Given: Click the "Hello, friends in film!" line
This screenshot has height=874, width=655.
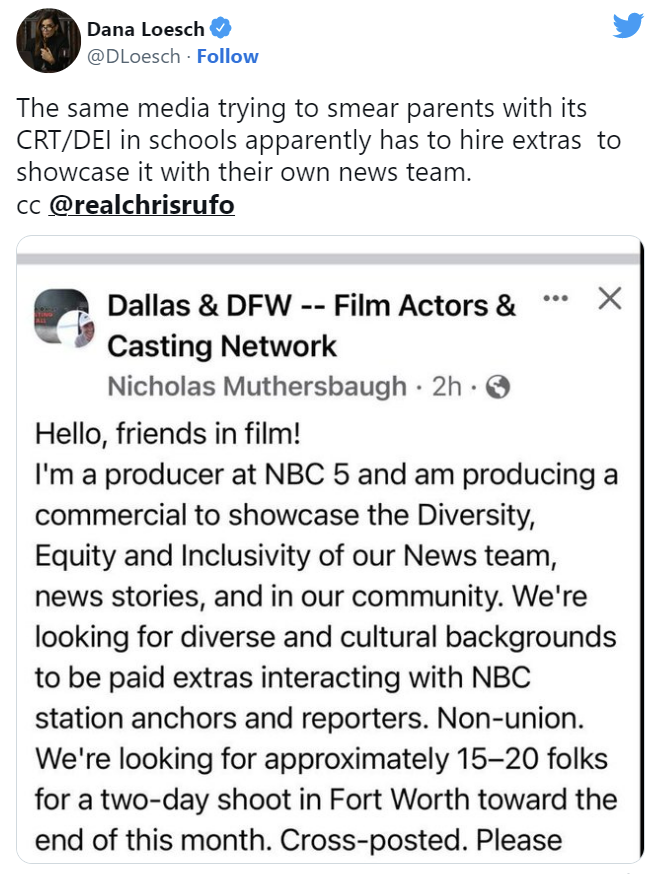Looking at the screenshot, I should tap(168, 434).
